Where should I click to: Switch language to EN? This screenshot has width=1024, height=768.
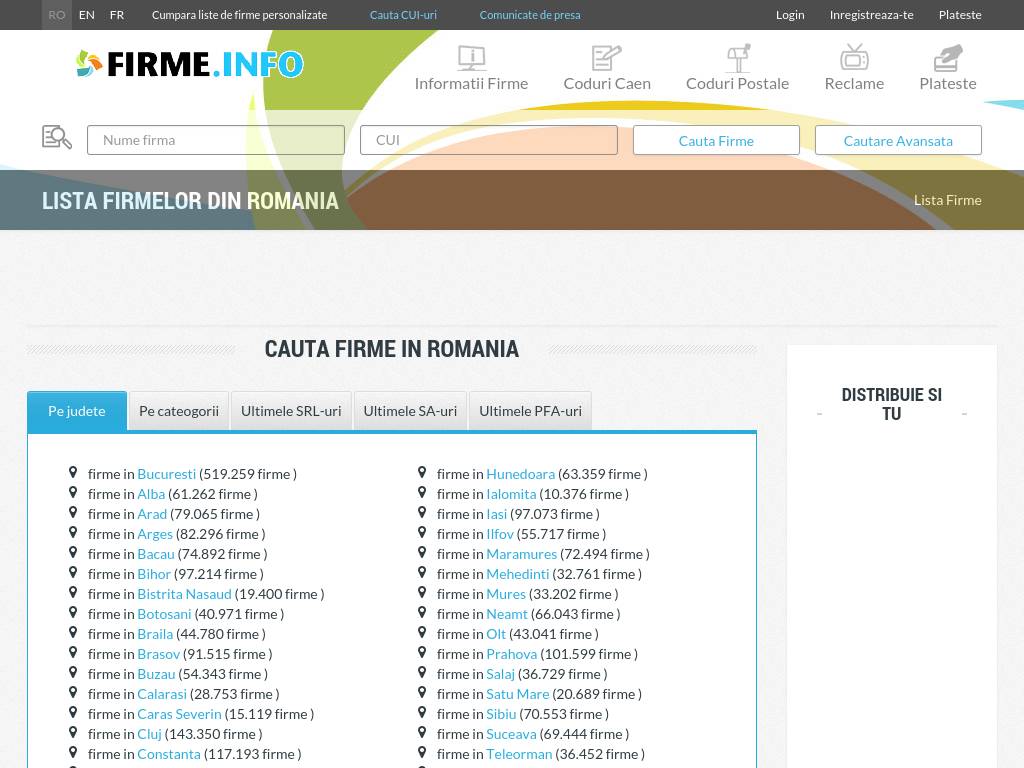(x=87, y=15)
